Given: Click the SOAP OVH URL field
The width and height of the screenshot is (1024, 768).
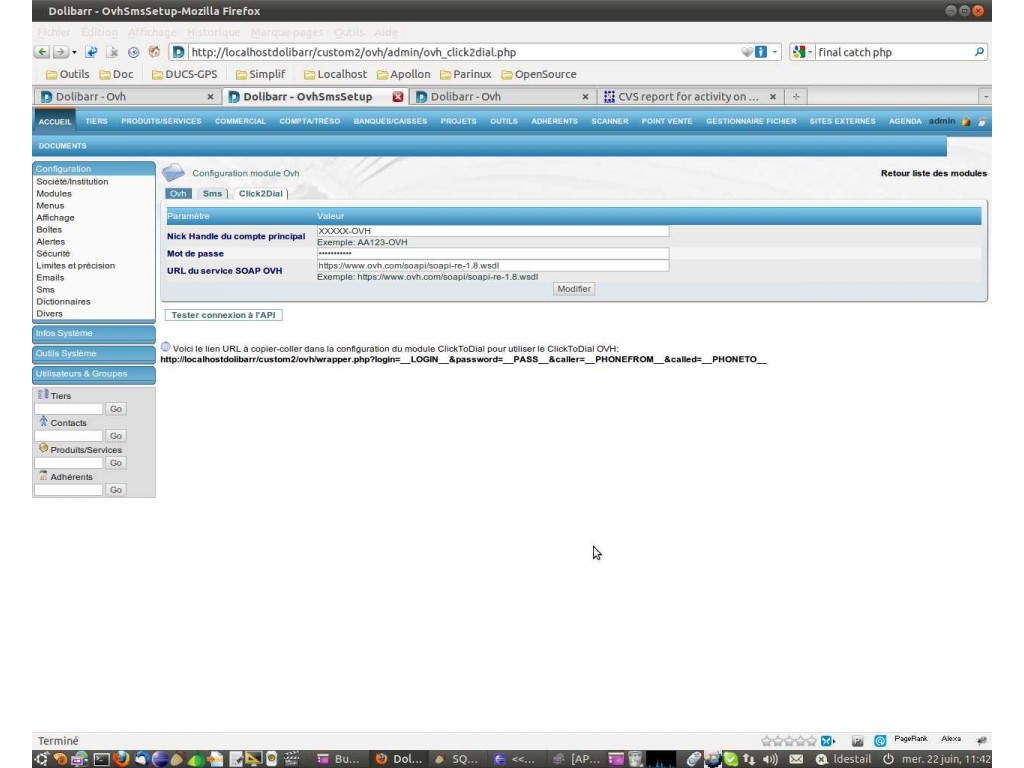Looking at the screenshot, I should (492, 265).
